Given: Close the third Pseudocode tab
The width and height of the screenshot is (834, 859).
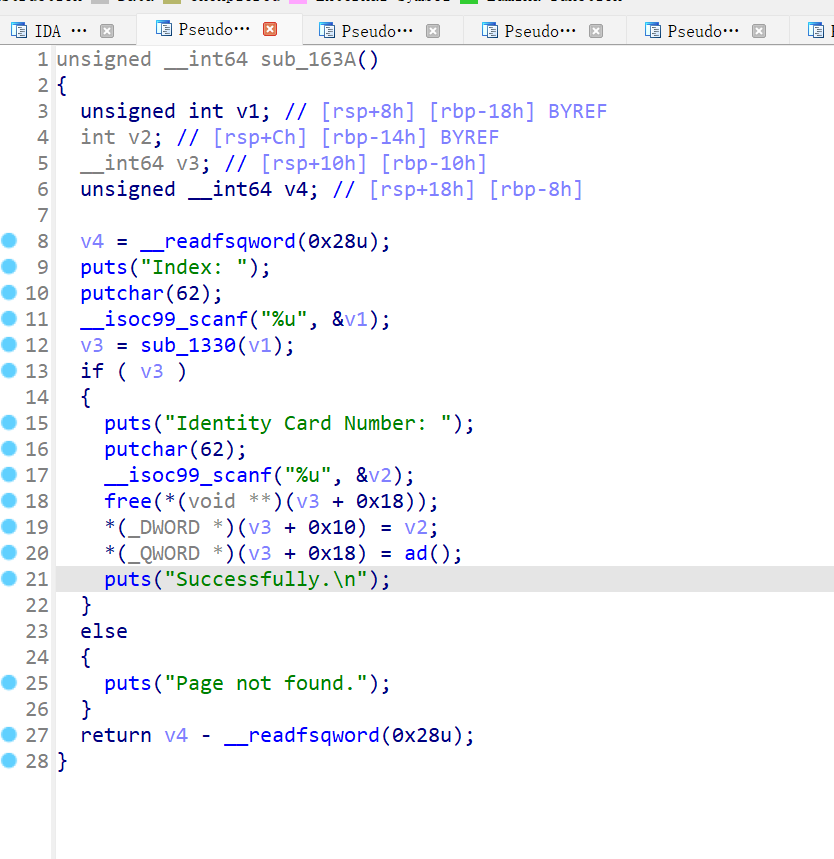Looking at the screenshot, I should [433, 31].
